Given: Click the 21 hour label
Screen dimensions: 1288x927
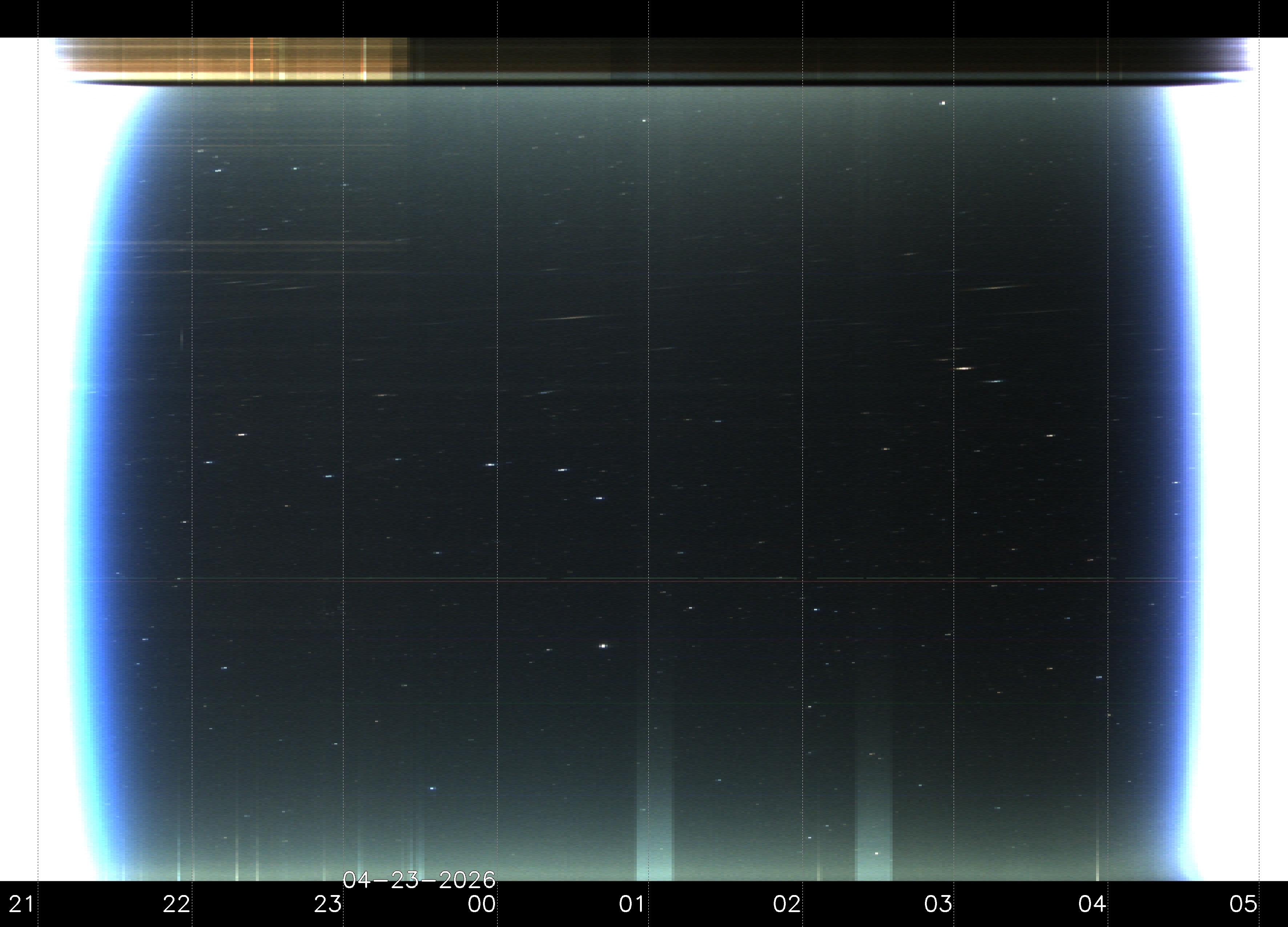Looking at the screenshot, I should tap(21, 904).
